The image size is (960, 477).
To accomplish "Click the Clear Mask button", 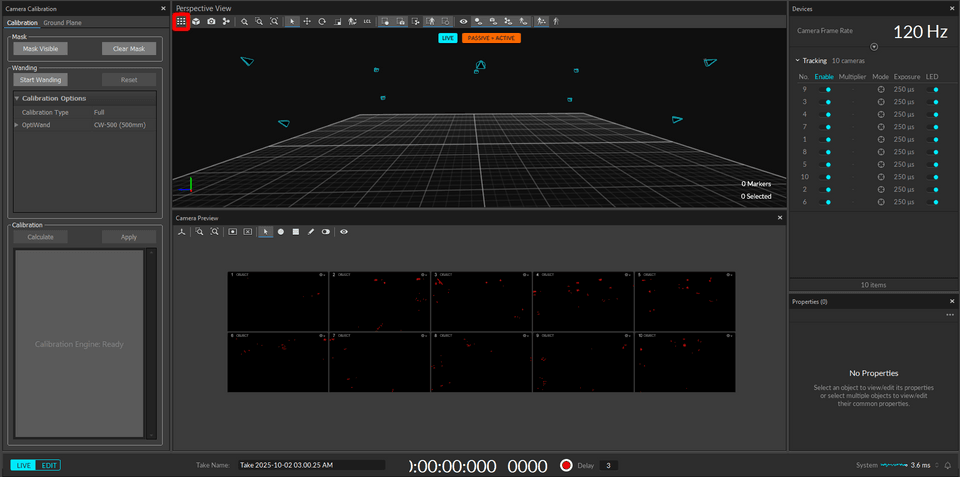I will point(129,48).
